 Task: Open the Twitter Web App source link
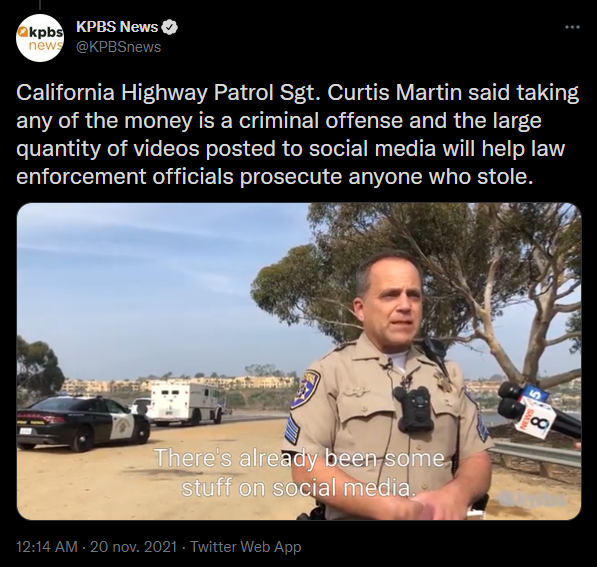pyautogui.click(x=246, y=547)
